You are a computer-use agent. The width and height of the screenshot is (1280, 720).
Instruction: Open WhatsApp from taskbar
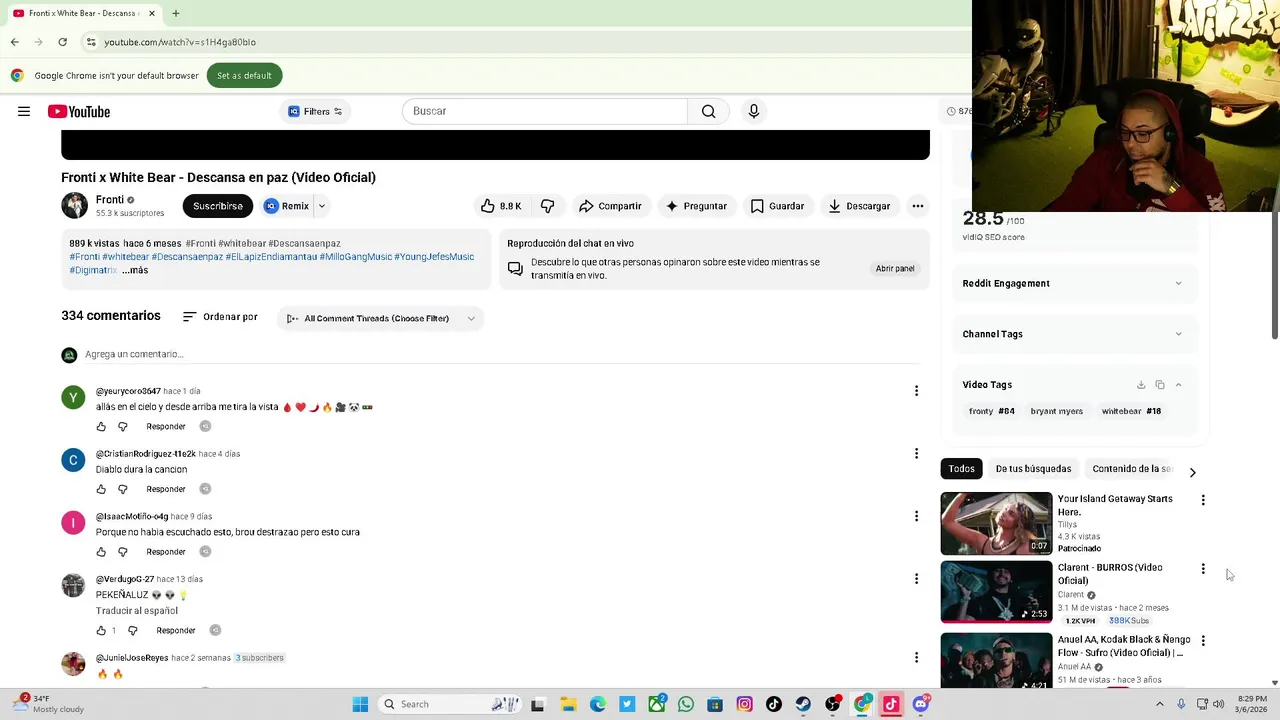(685, 705)
